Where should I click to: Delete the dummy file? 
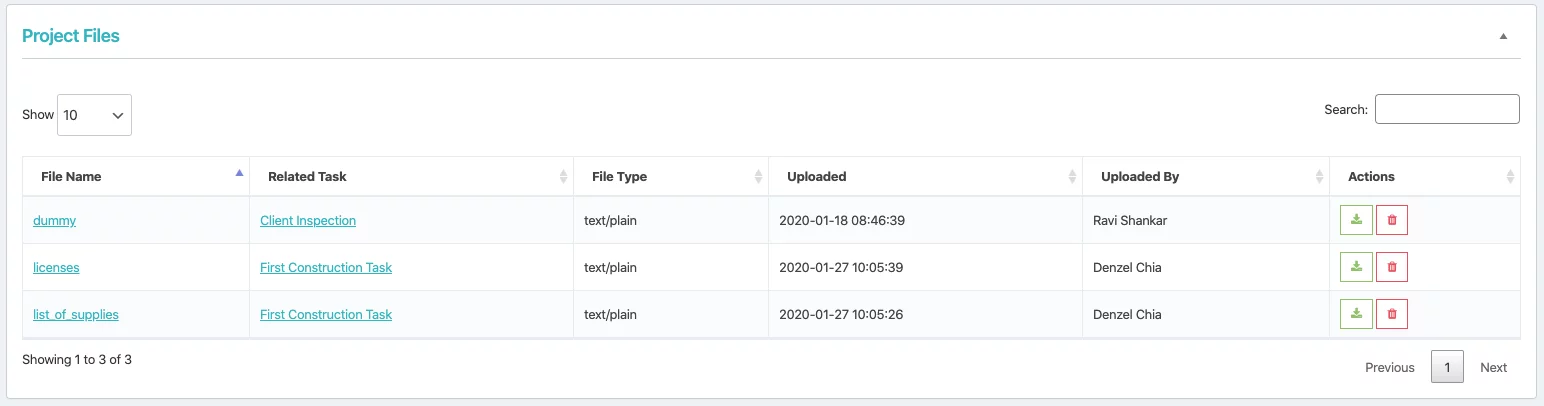pyautogui.click(x=1391, y=220)
